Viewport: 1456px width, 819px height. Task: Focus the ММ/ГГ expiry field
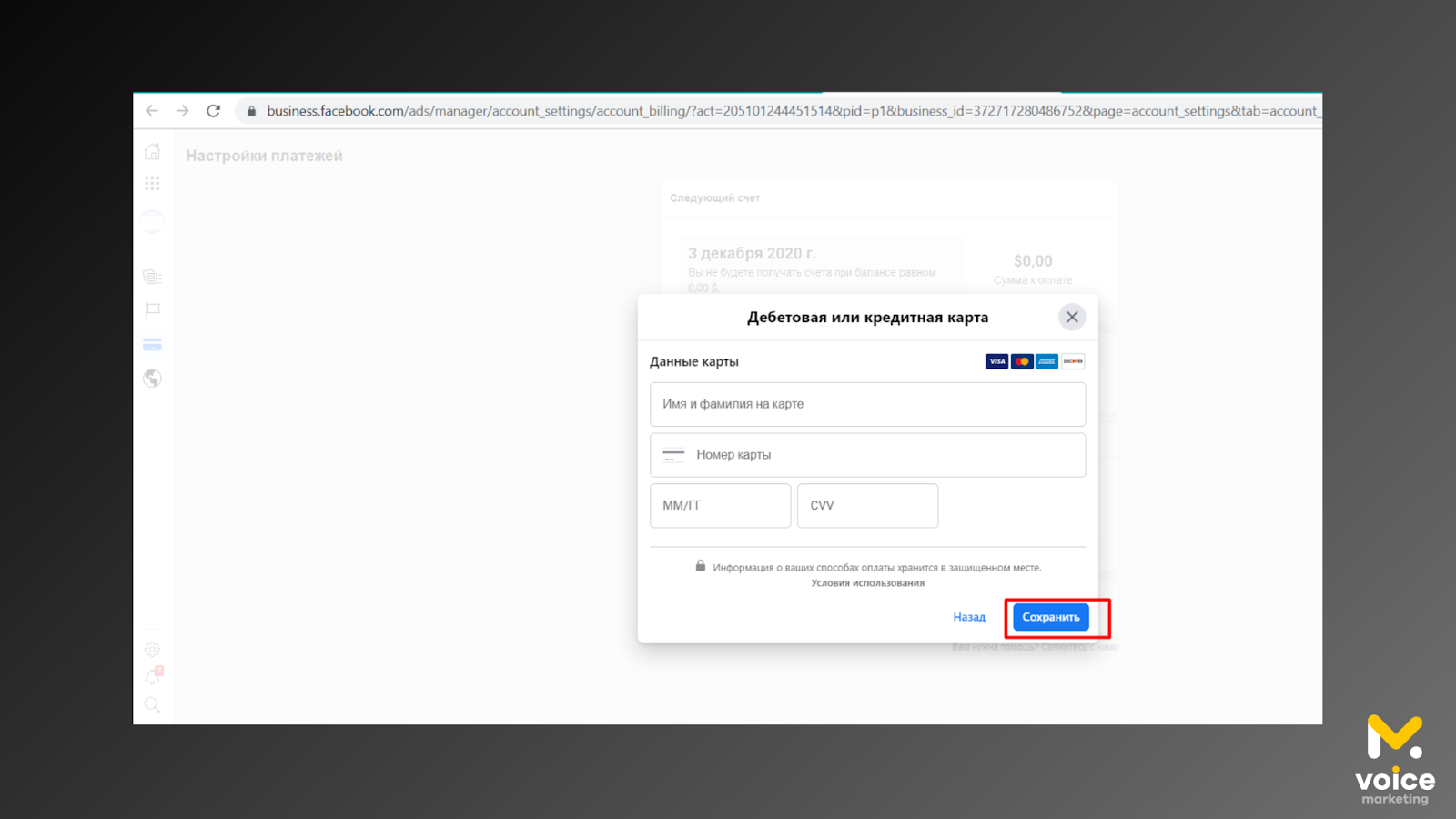[720, 505]
